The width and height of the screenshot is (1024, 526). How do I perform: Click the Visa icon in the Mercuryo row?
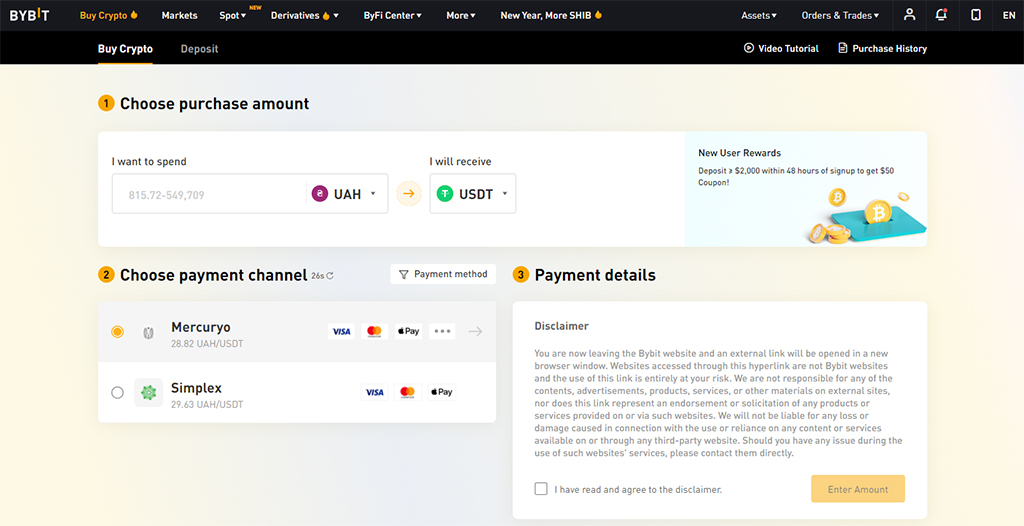pos(342,331)
